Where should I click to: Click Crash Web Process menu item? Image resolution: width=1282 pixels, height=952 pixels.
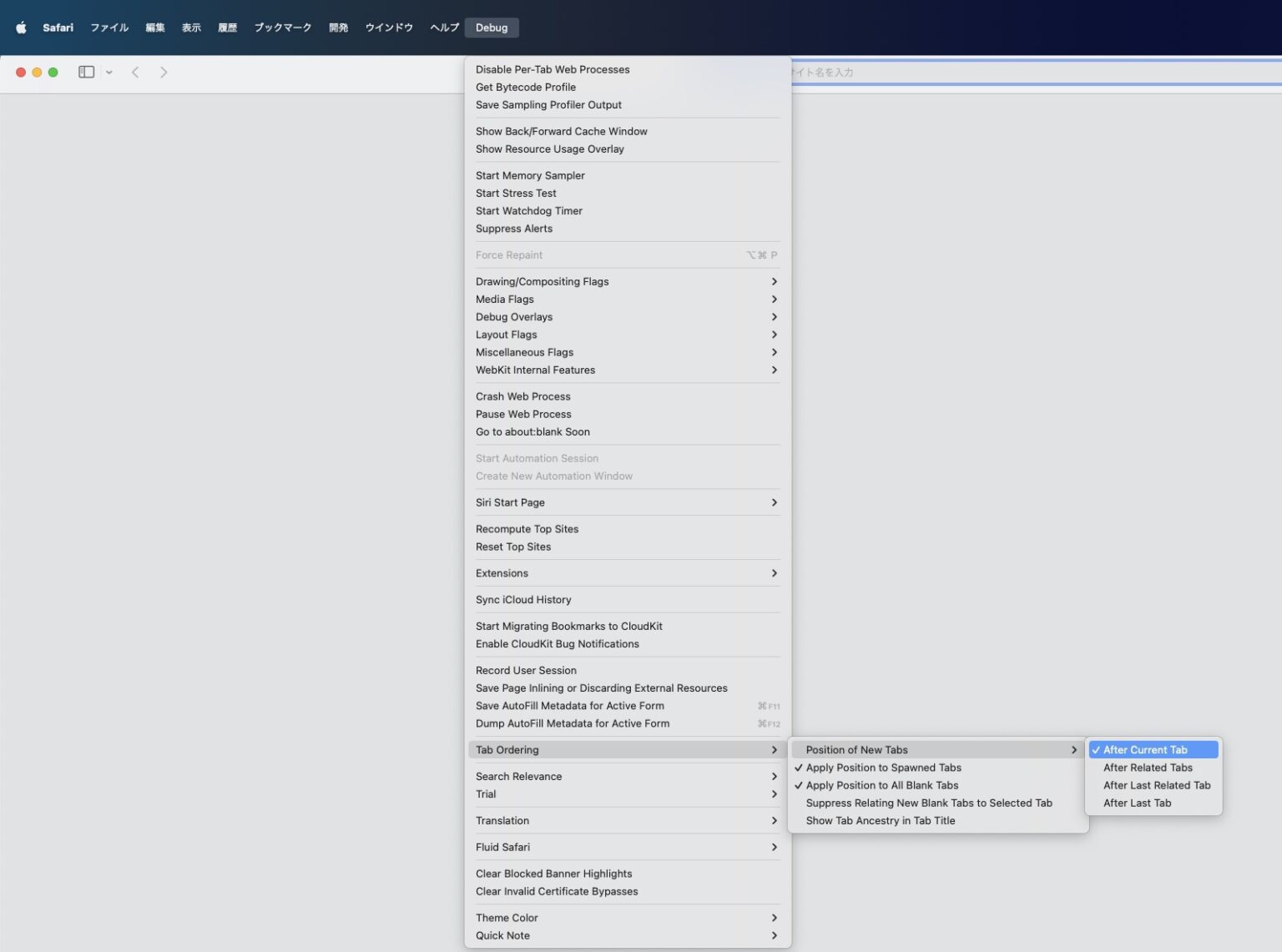click(523, 396)
